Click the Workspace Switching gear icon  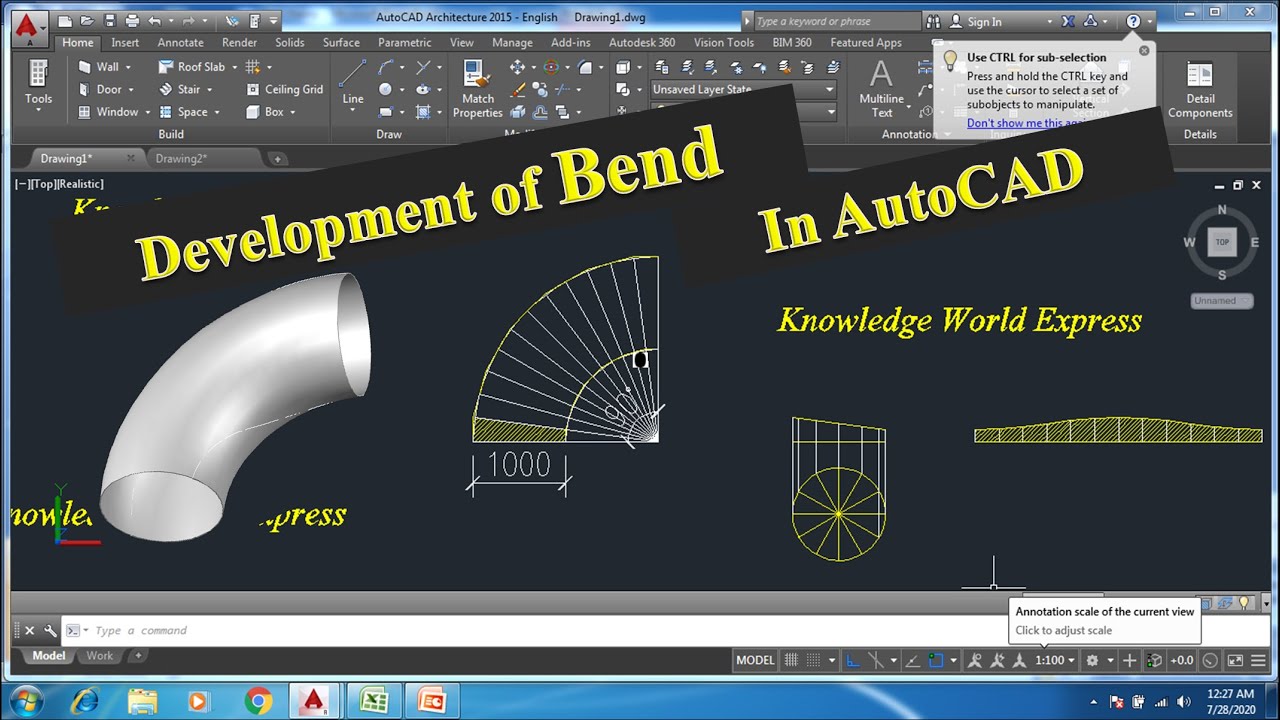[x=1092, y=660]
